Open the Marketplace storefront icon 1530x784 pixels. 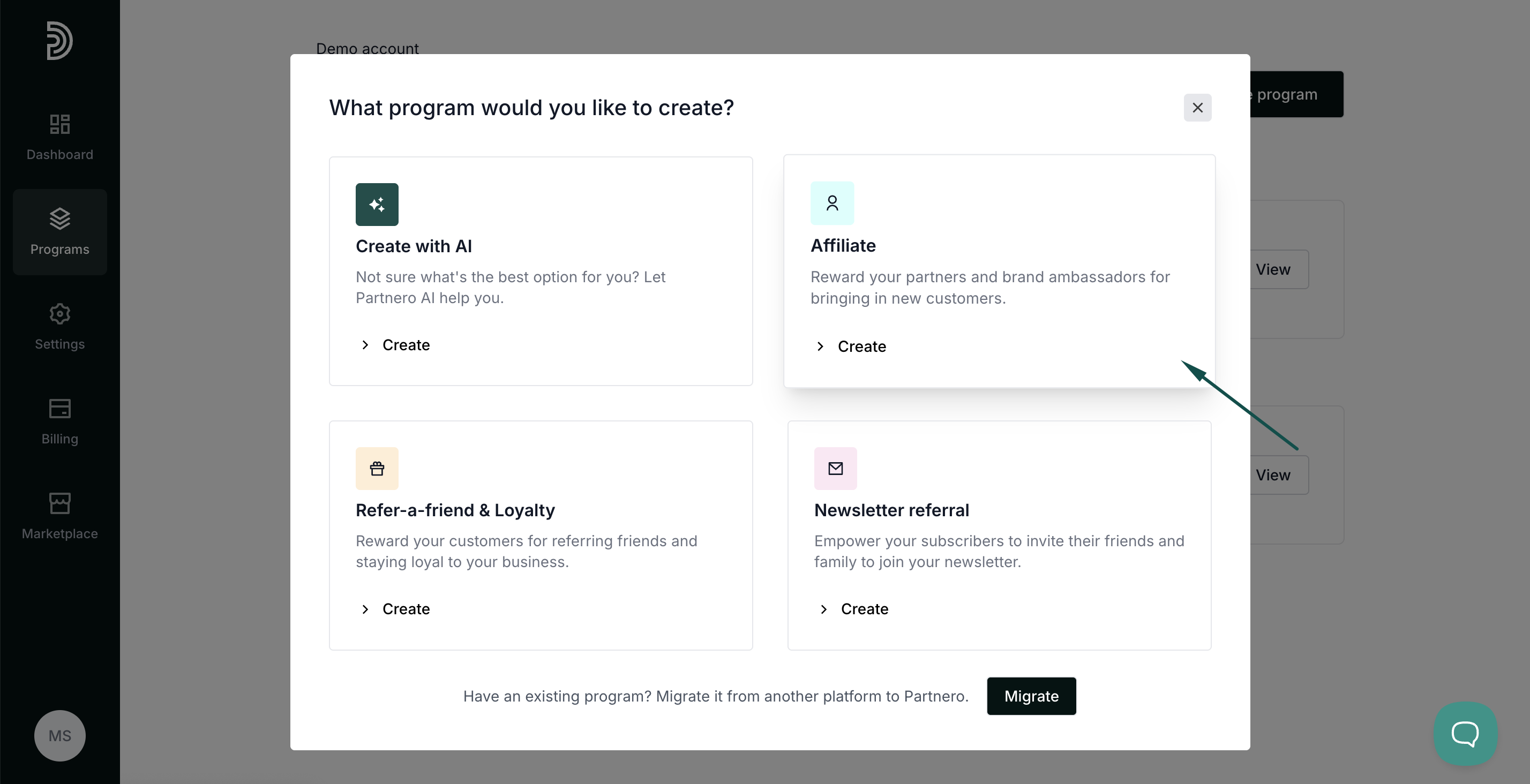click(x=59, y=503)
